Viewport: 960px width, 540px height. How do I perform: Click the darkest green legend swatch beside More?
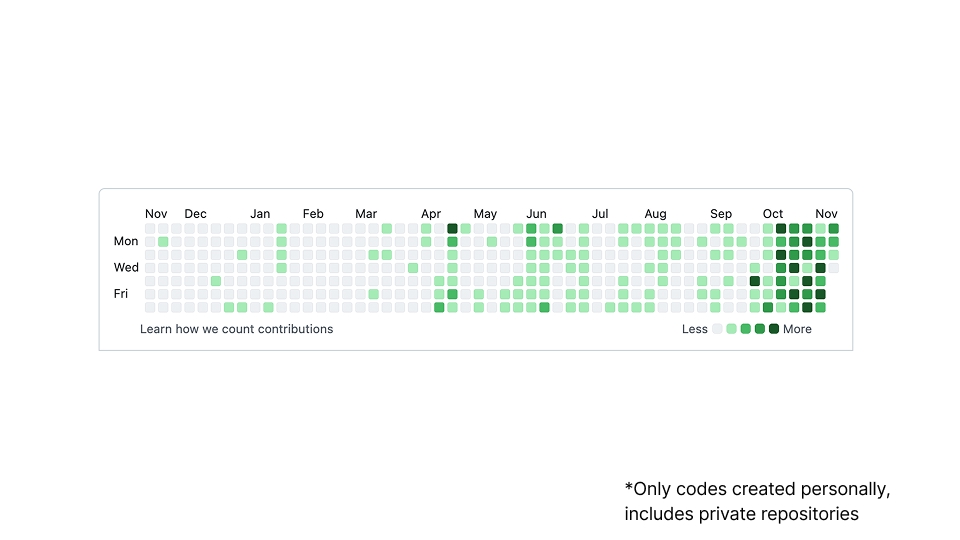pos(774,329)
